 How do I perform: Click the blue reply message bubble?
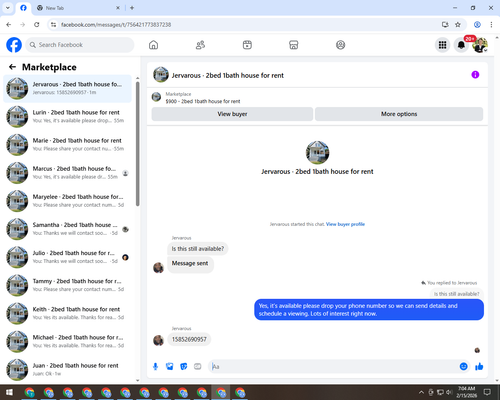[x=369, y=310]
